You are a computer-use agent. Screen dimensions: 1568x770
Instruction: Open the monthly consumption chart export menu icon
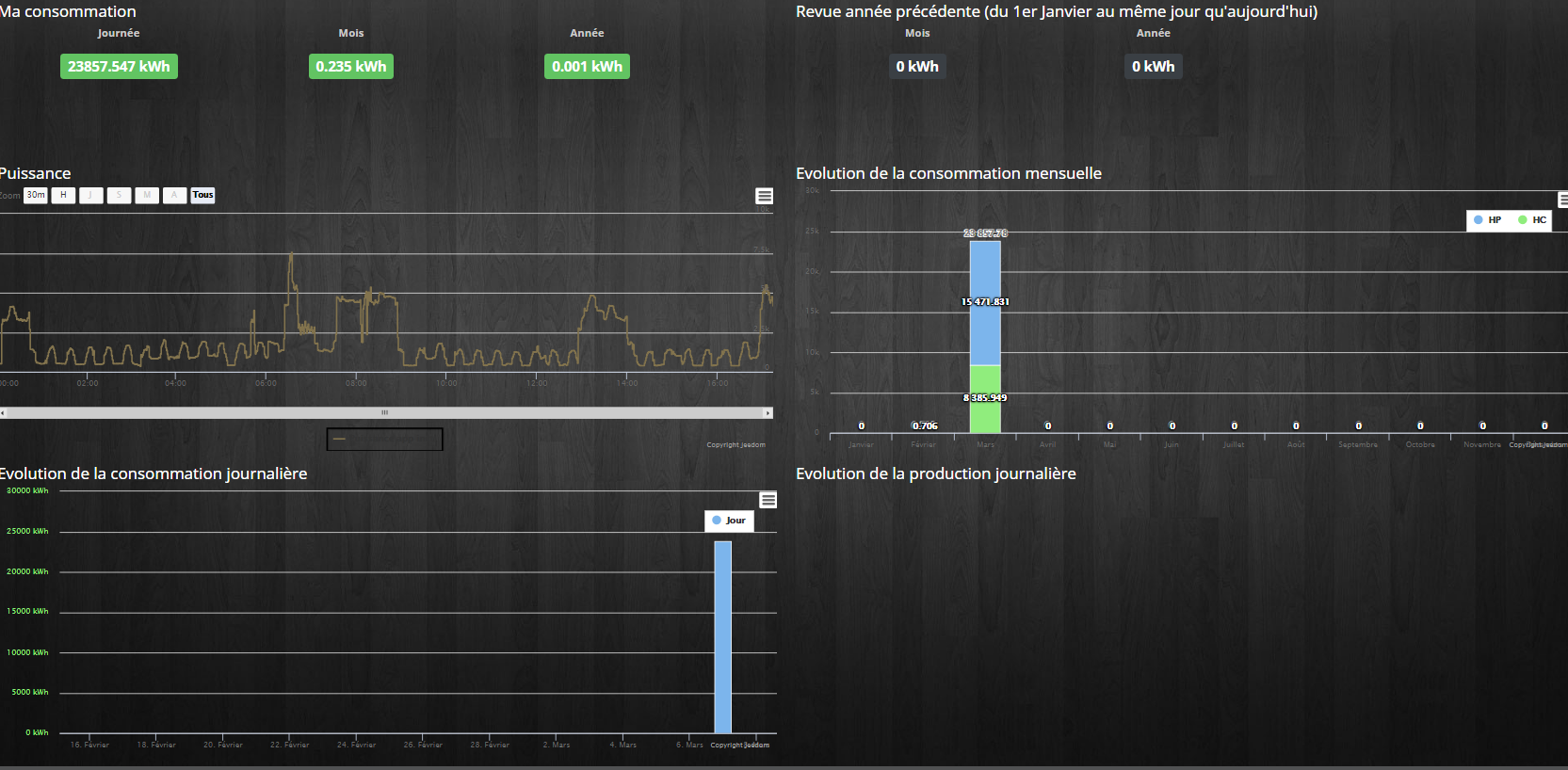tap(1563, 200)
